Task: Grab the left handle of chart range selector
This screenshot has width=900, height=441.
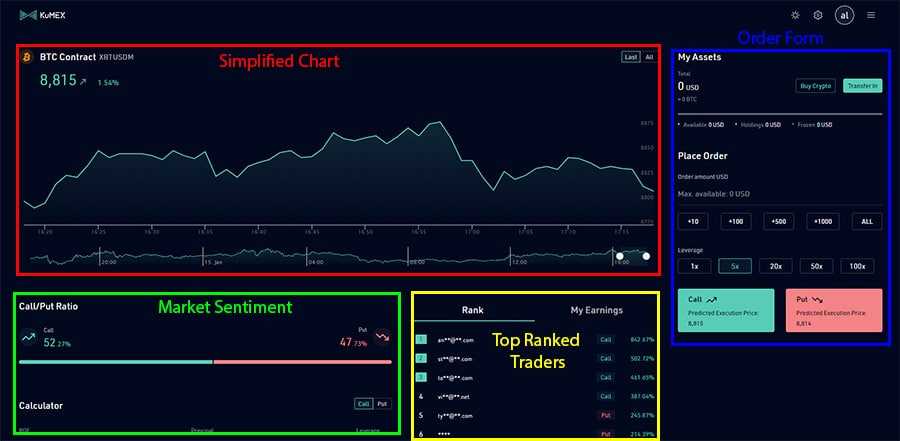Action: pos(619,256)
